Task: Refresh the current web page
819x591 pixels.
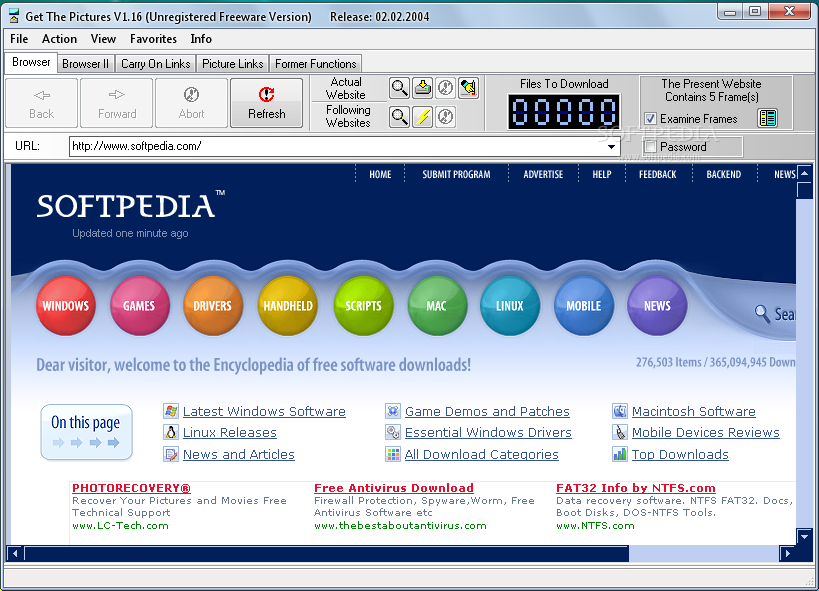Action: tap(266, 103)
